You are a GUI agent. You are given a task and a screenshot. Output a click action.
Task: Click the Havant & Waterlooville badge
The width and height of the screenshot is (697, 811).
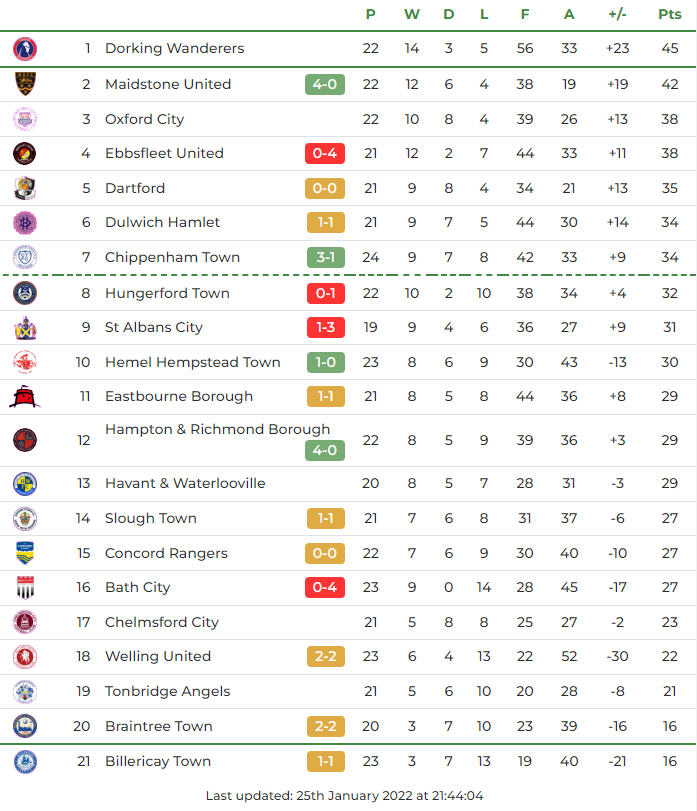click(x=25, y=483)
